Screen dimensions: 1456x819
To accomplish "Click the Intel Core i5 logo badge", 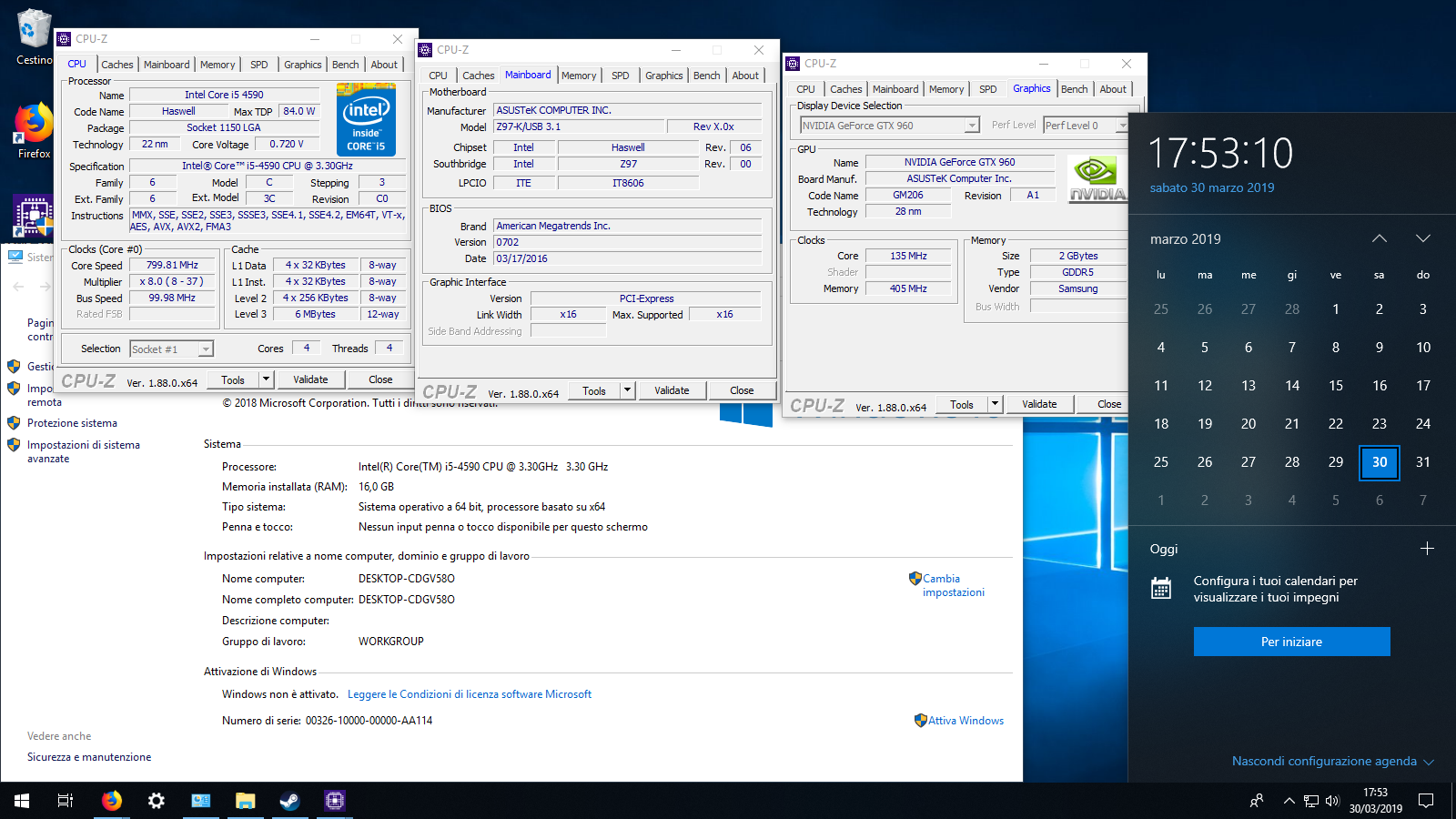I will click(x=366, y=118).
